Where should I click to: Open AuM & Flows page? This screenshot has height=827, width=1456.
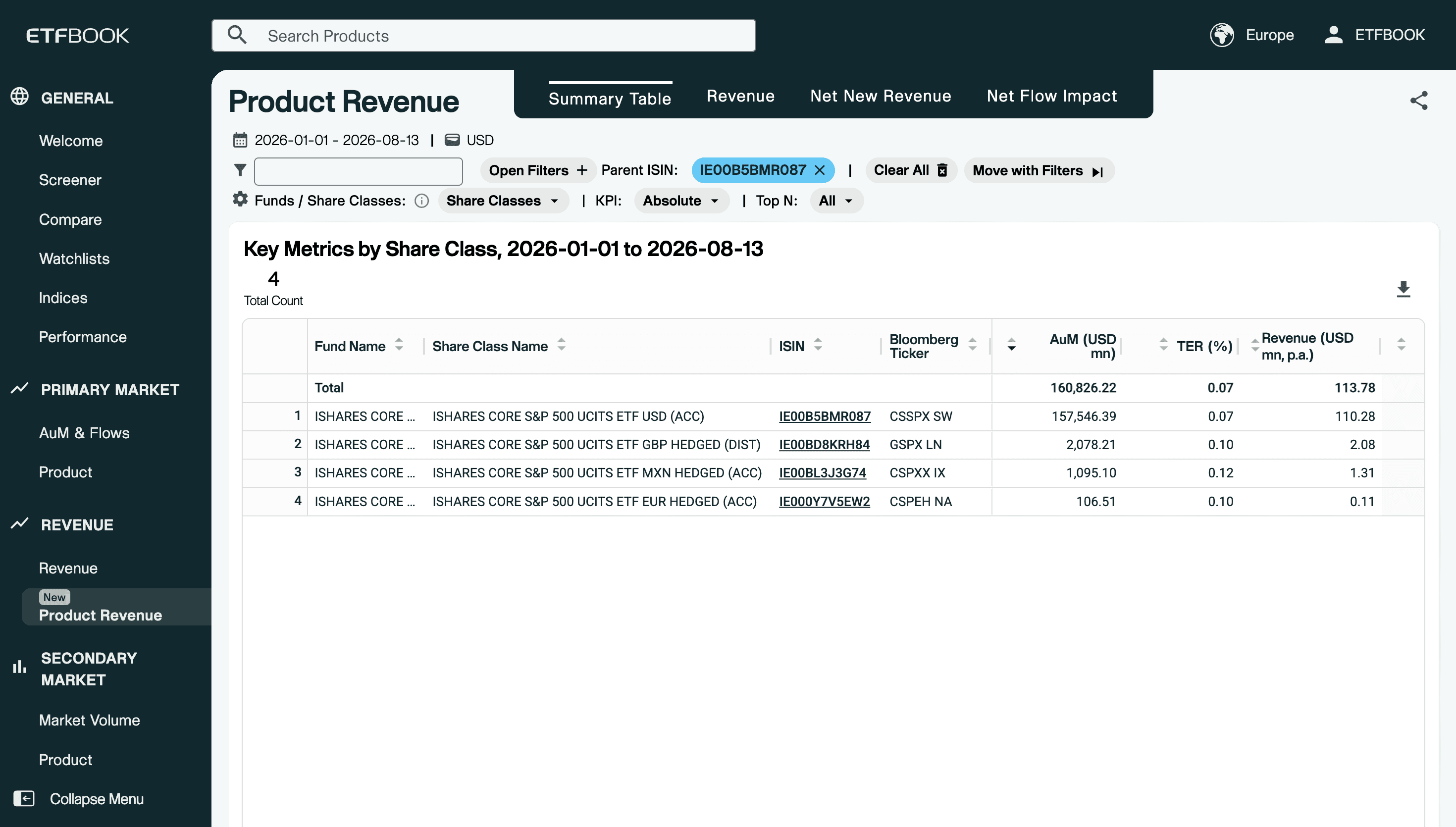(x=84, y=433)
